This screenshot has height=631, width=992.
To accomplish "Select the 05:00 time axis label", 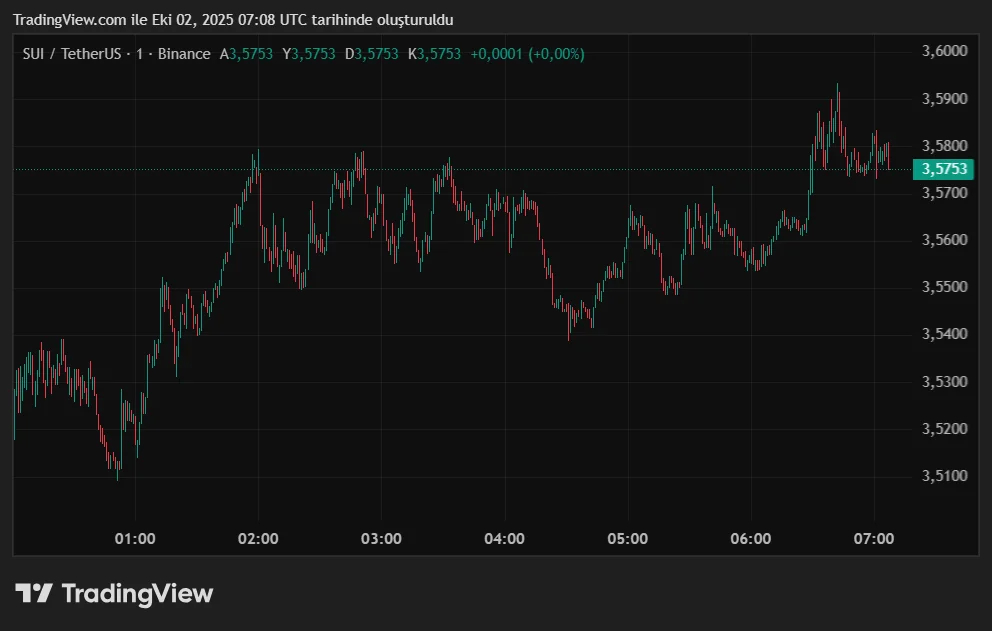I will (628, 538).
